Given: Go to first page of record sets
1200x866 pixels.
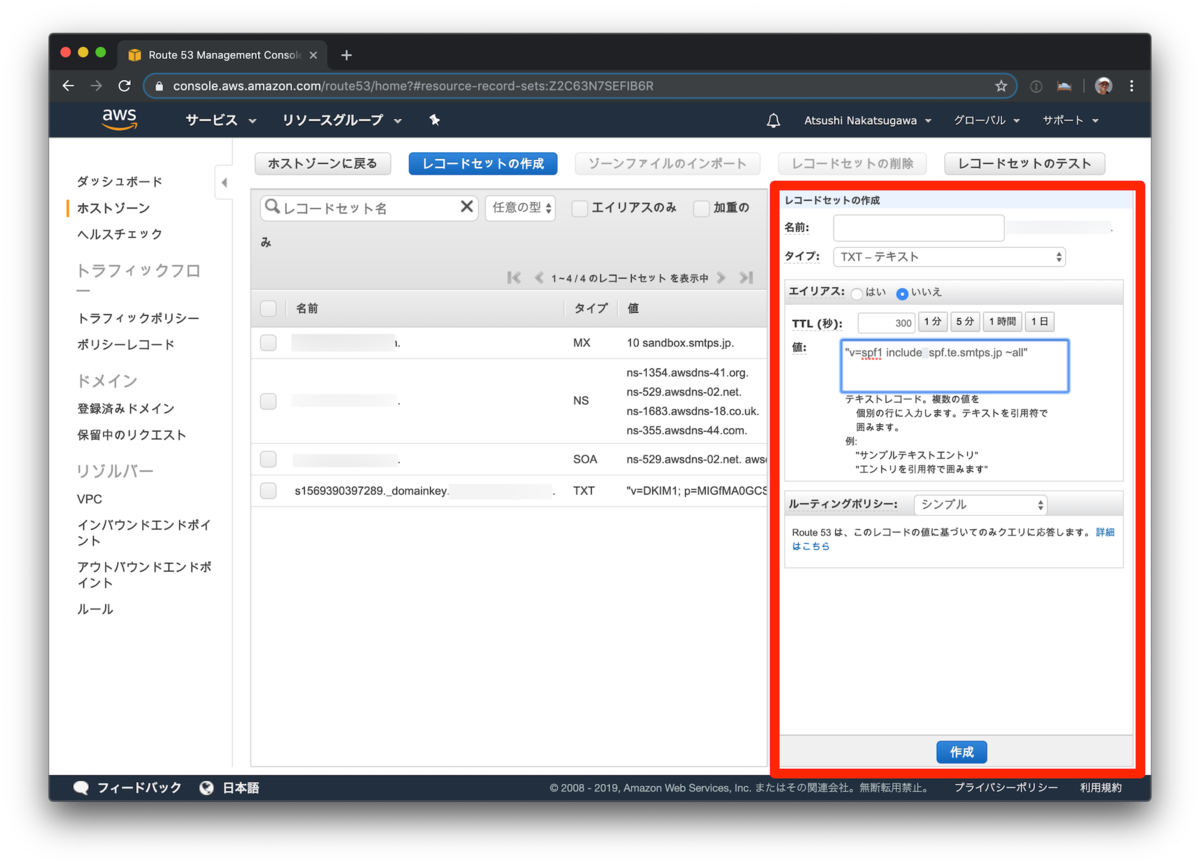Looking at the screenshot, I should [514, 277].
